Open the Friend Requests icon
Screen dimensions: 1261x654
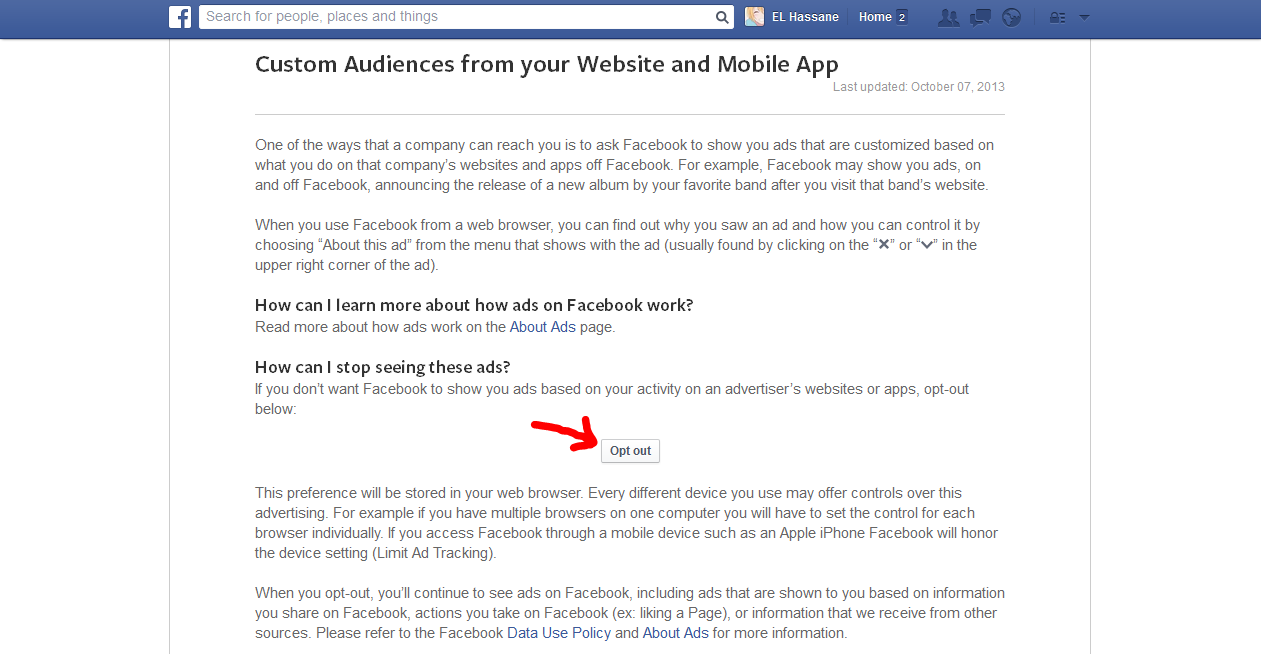point(949,17)
